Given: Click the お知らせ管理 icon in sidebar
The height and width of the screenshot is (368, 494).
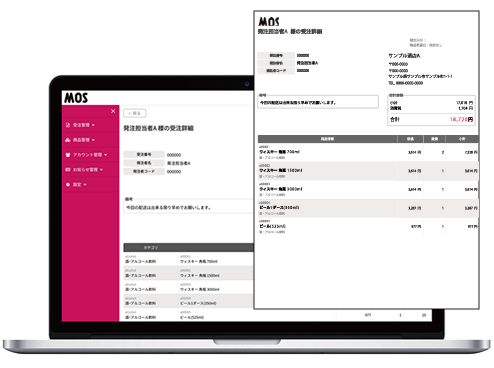Looking at the screenshot, I should [x=68, y=170].
